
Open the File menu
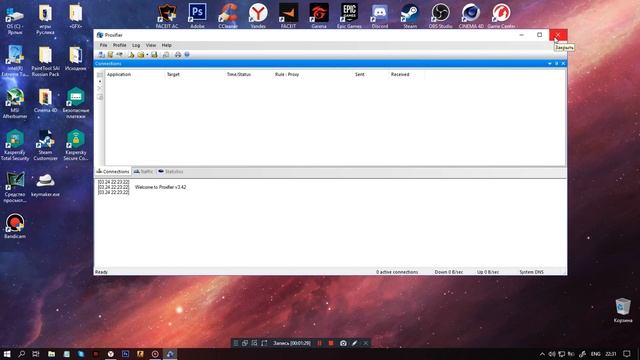[104, 45]
